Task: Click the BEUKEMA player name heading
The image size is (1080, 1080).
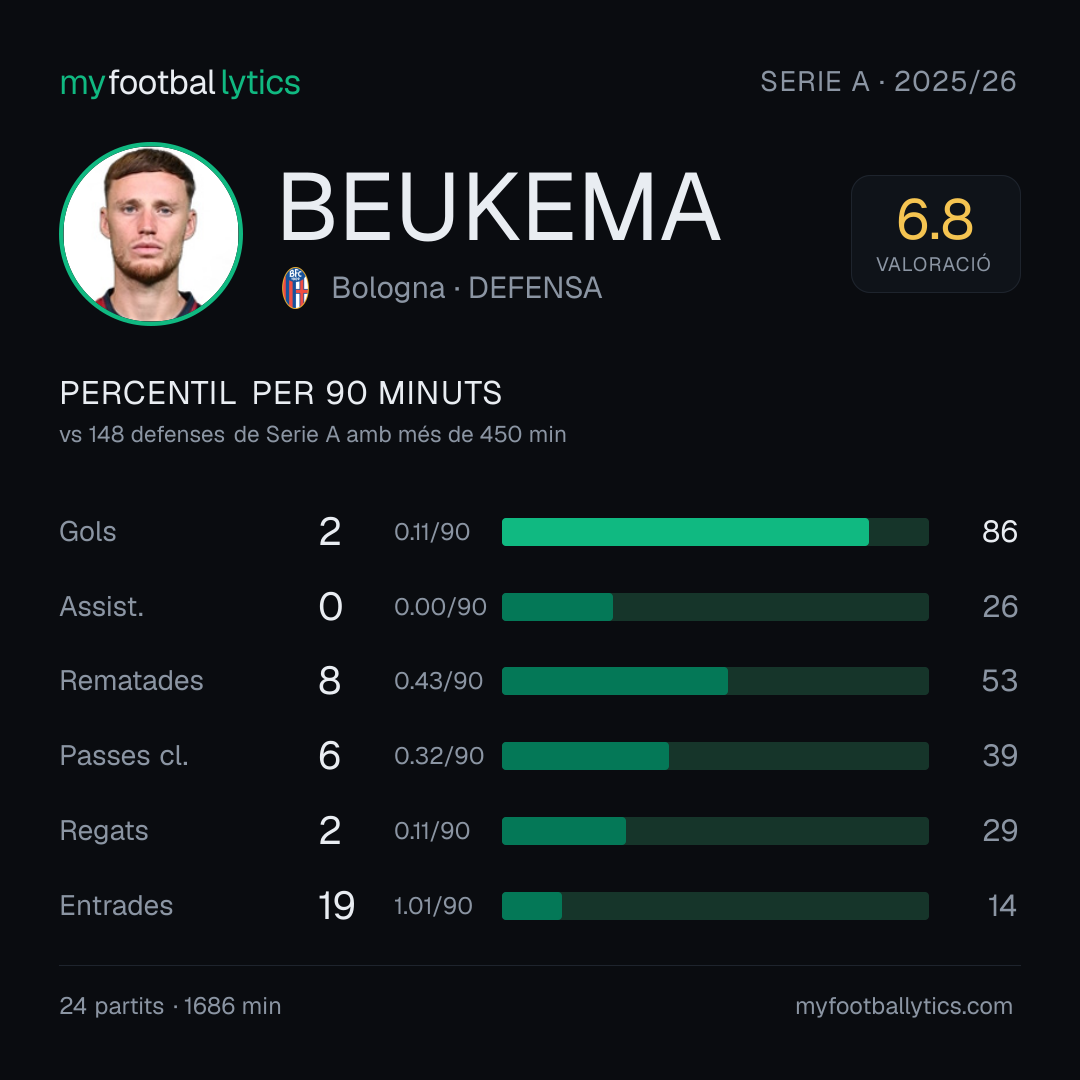Action: 500,207
